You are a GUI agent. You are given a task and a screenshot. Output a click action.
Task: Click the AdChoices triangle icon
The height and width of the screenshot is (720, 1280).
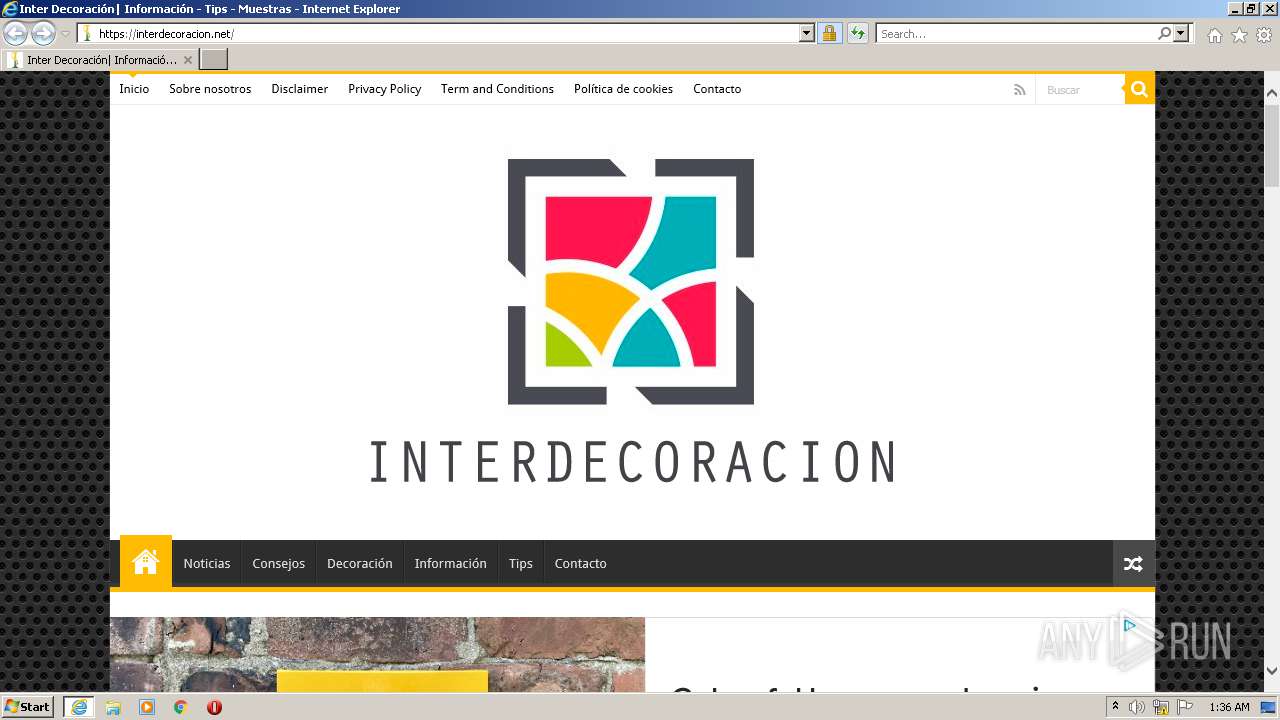coord(1129,626)
